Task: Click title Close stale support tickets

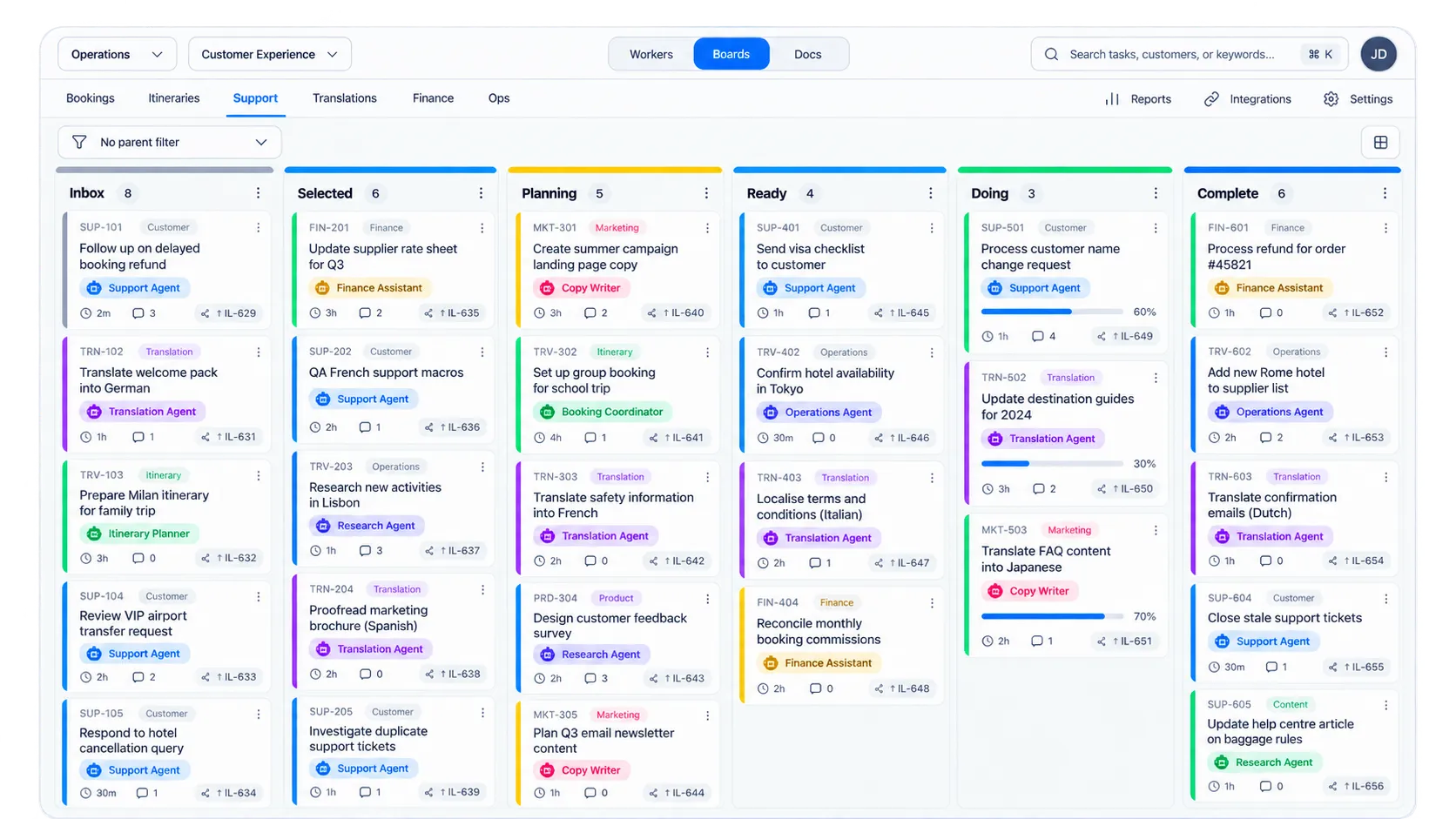Action: click(x=1284, y=618)
